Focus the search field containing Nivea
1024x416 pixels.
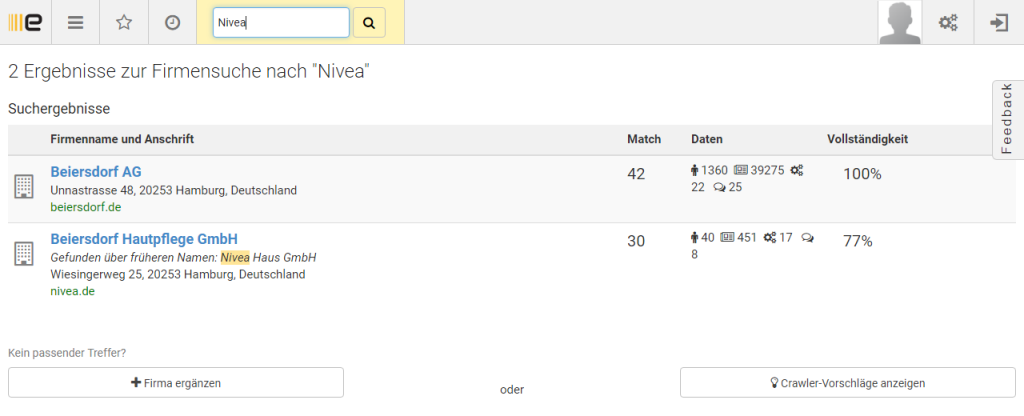tap(281, 22)
